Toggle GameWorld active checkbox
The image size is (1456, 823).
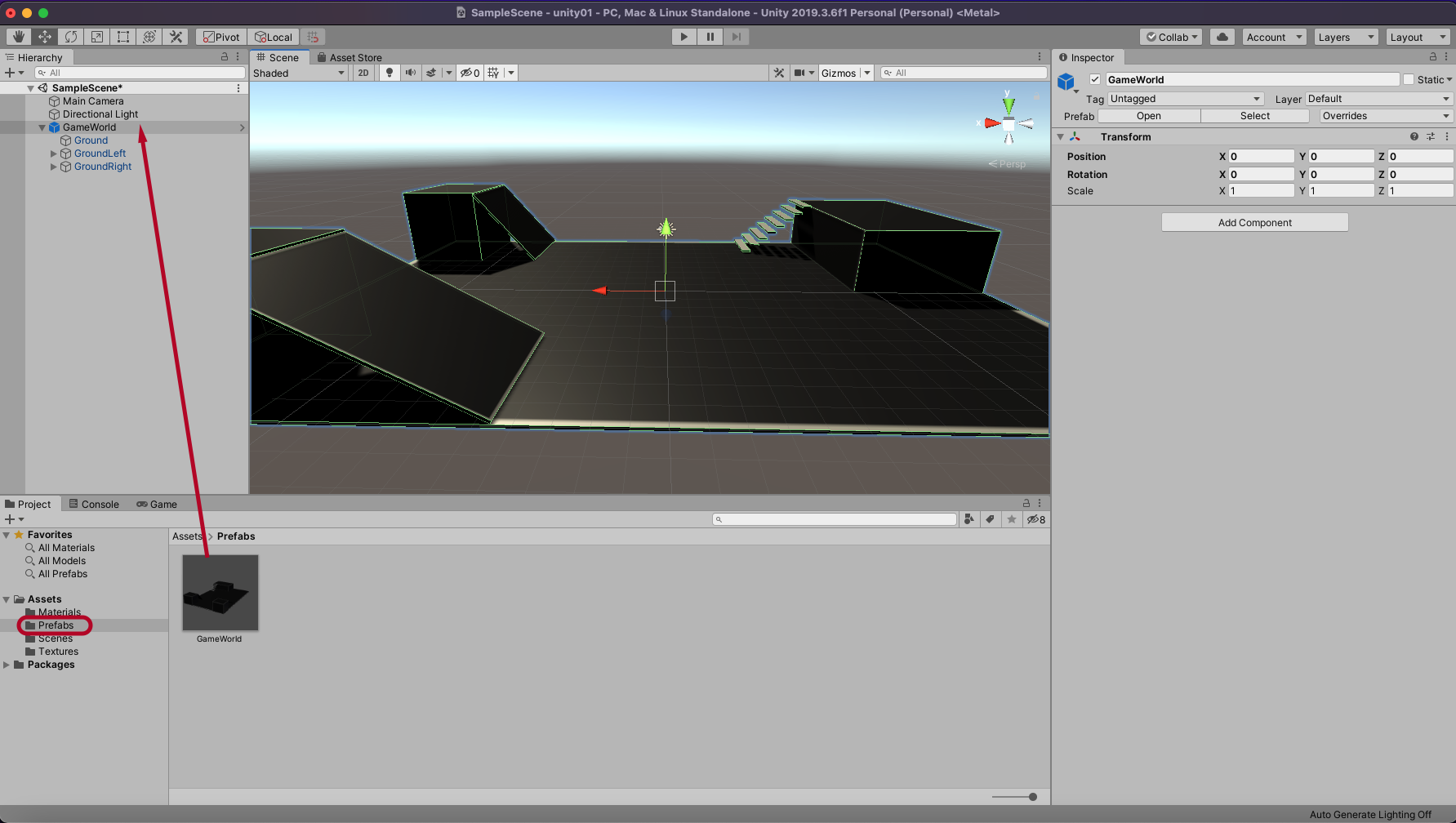pyautogui.click(x=1095, y=79)
